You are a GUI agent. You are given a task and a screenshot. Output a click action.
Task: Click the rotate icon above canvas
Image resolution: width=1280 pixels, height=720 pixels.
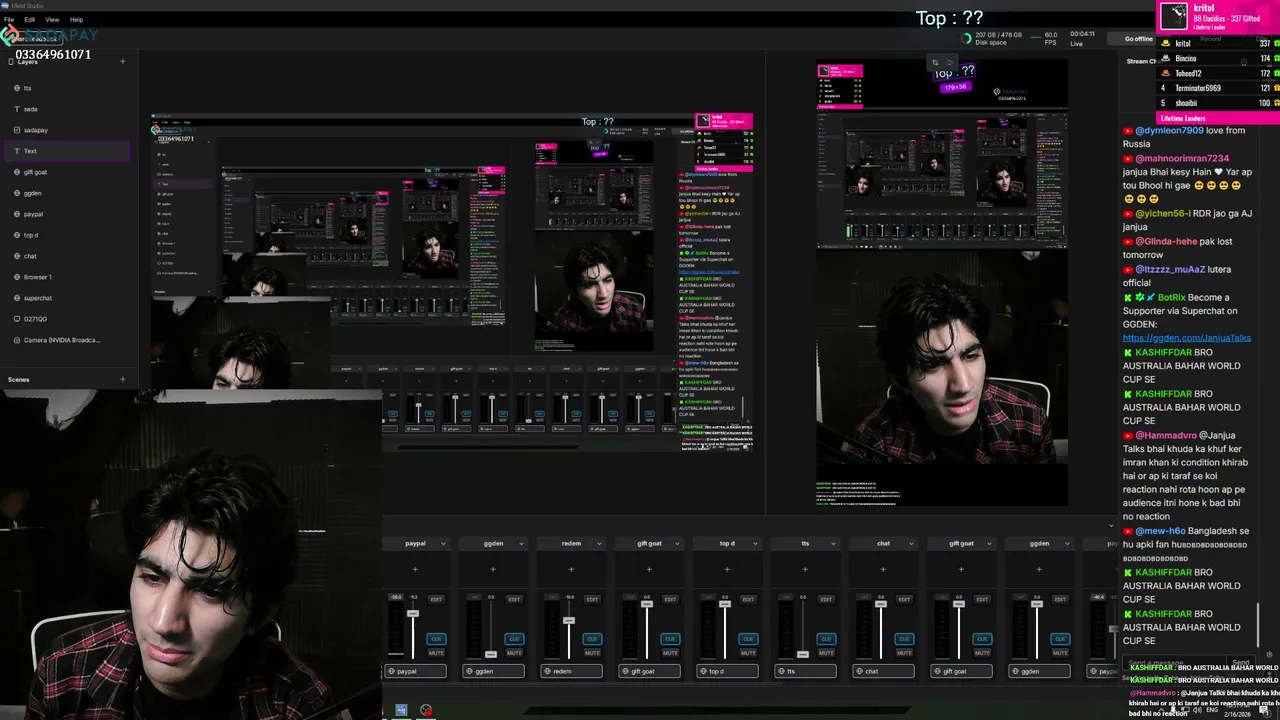pos(950,62)
